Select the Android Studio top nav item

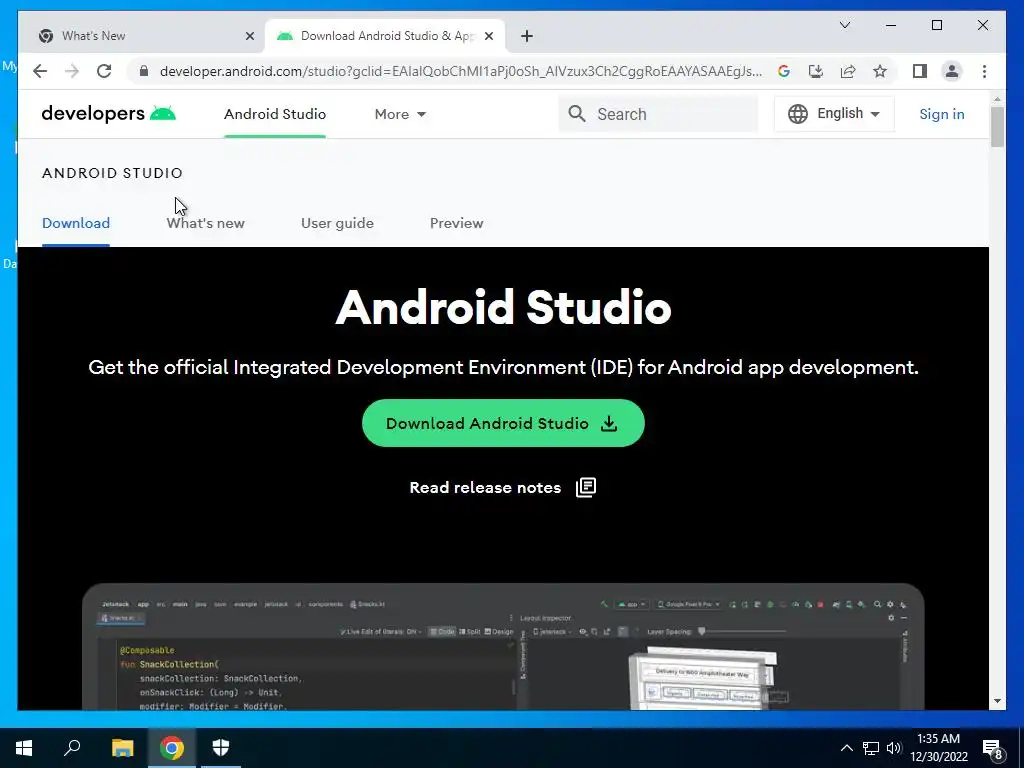coord(275,114)
